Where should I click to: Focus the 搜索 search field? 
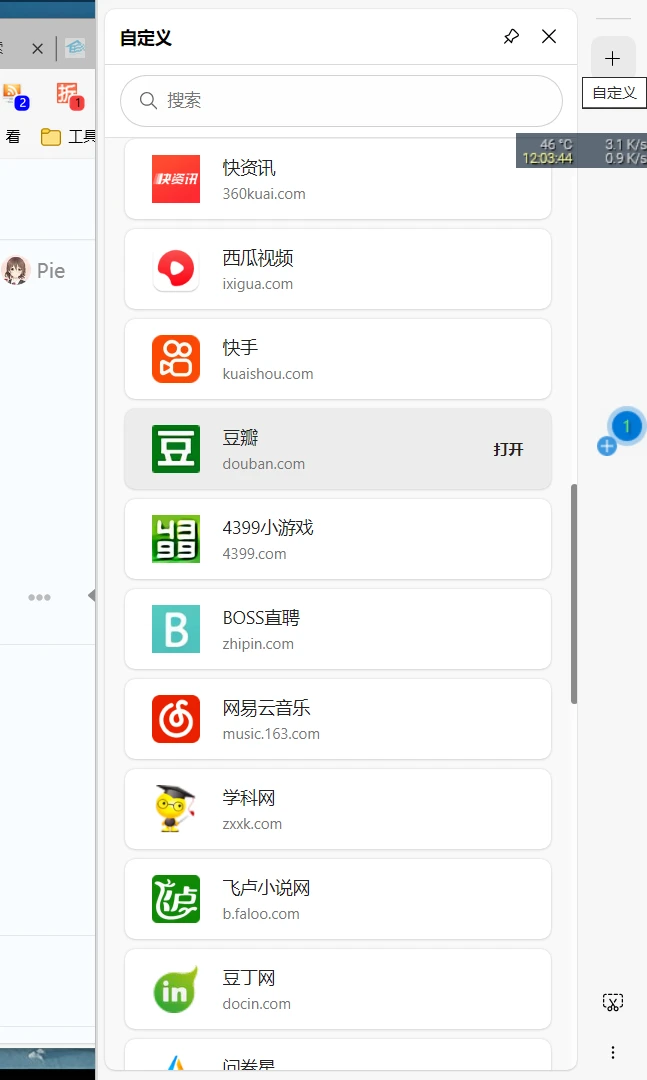341,101
